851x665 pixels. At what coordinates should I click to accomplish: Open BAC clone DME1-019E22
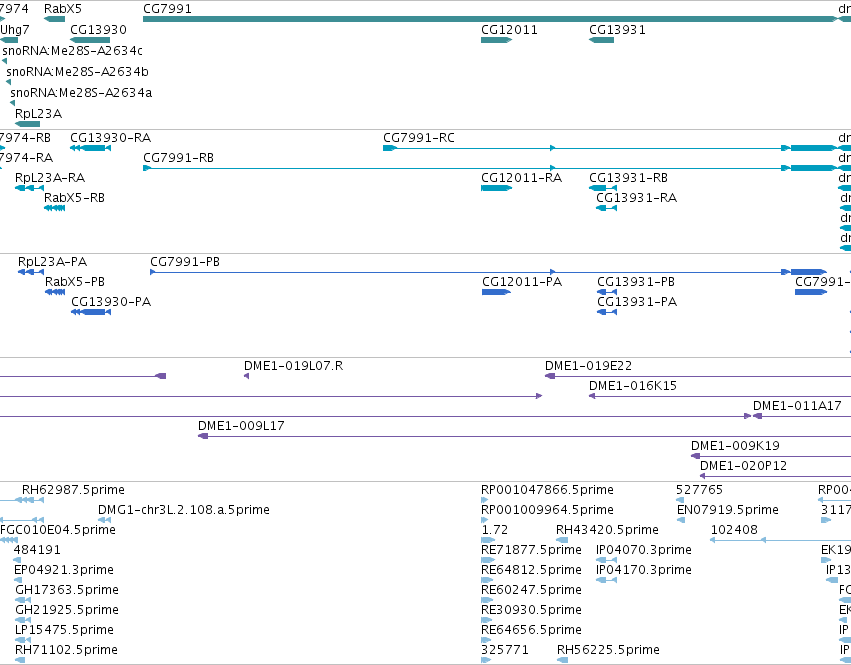tap(698, 376)
